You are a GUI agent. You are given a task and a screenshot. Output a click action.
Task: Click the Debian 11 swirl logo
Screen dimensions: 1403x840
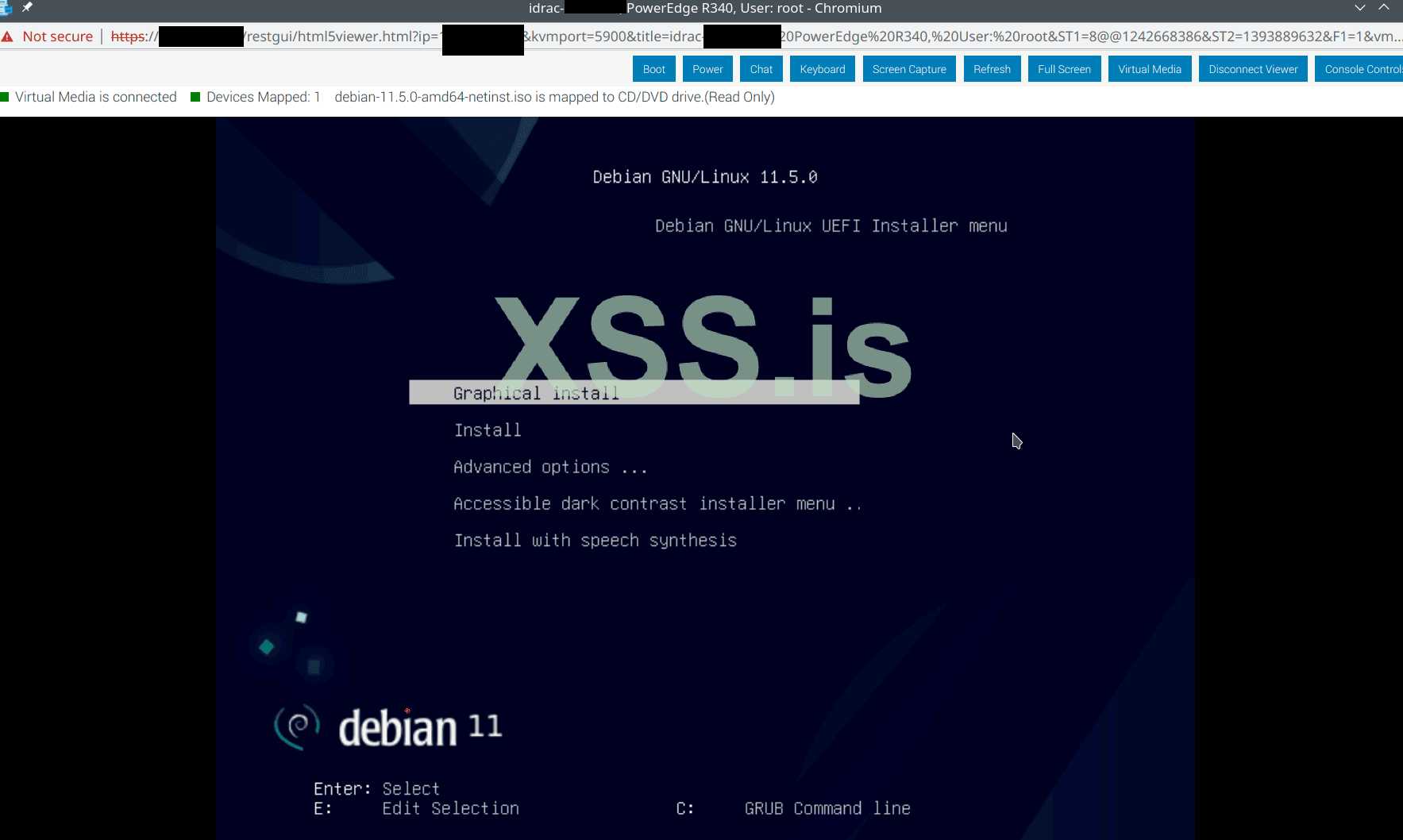[296, 725]
